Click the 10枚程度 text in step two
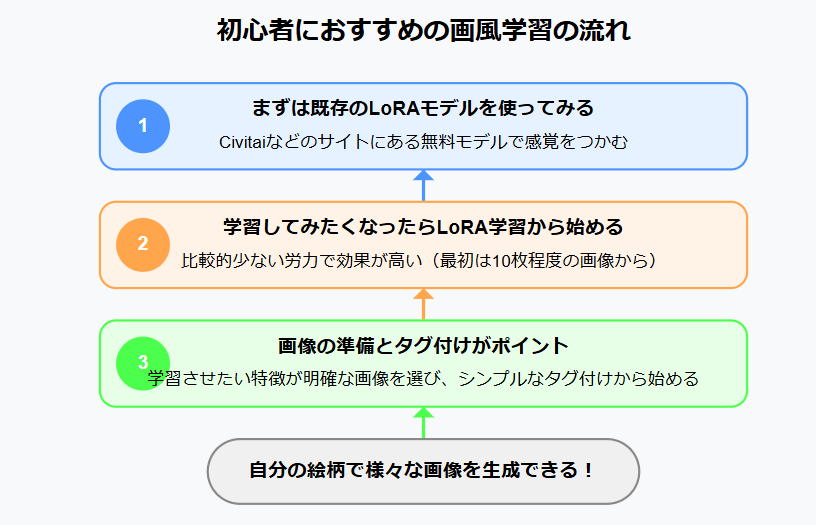 (528, 260)
